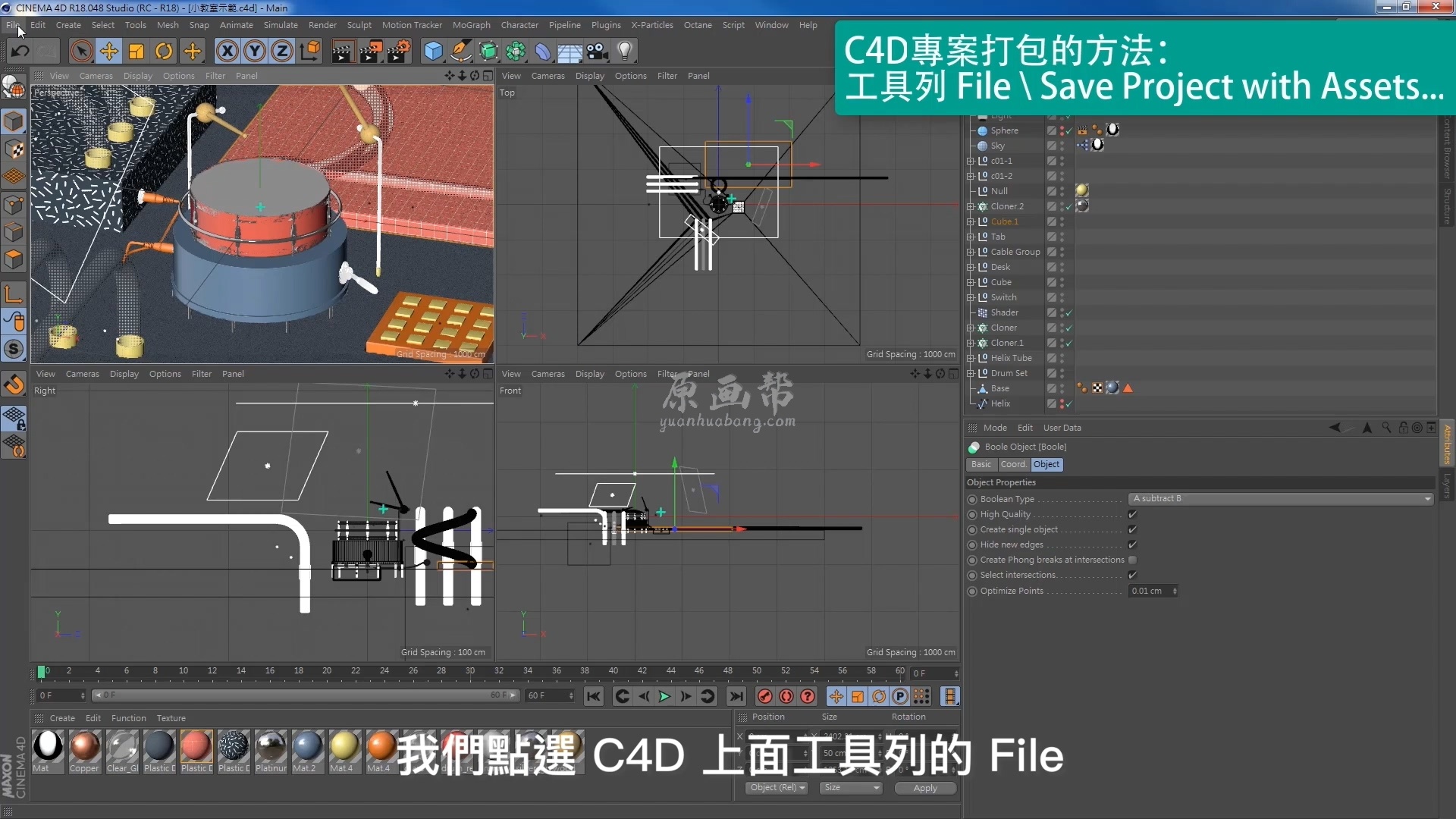
Task: Select the Helix Tube in outliner
Action: 1013,357
